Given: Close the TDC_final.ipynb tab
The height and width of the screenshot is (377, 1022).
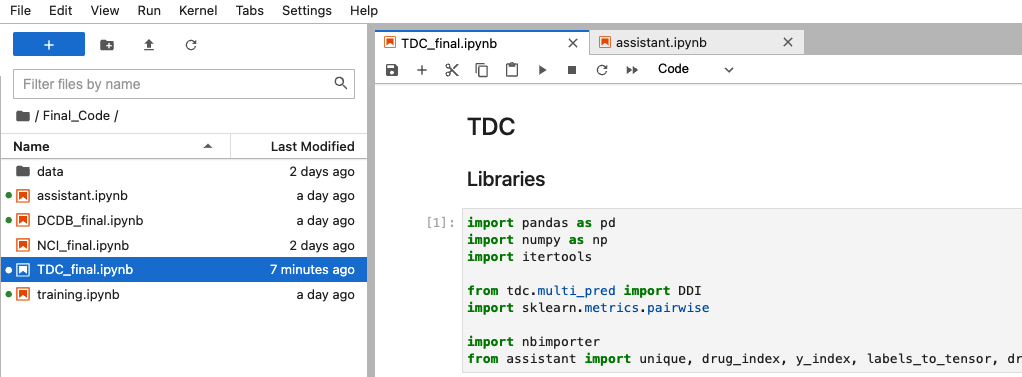Looking at the screenshot, I should (573, 43).
